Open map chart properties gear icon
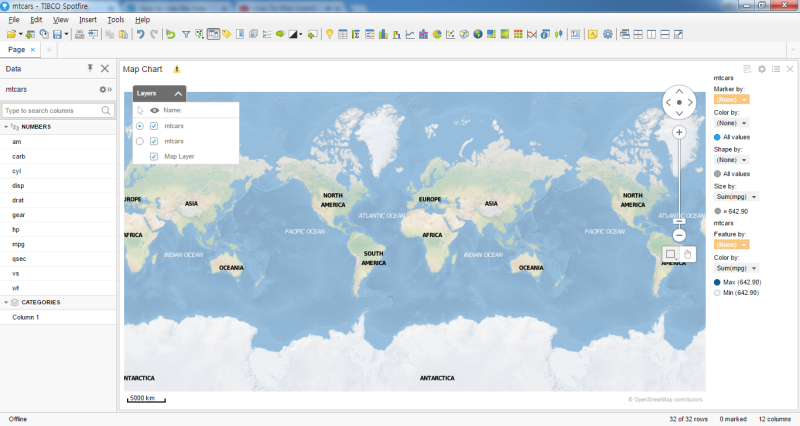The image size is (800, 426). click(761, 69)
